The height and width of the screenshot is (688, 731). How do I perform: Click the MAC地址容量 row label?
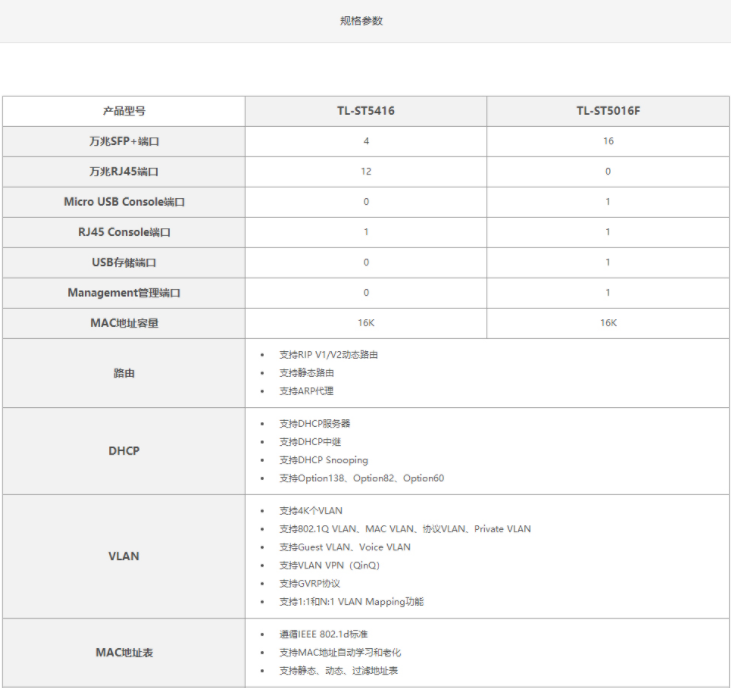pos(124,323)
